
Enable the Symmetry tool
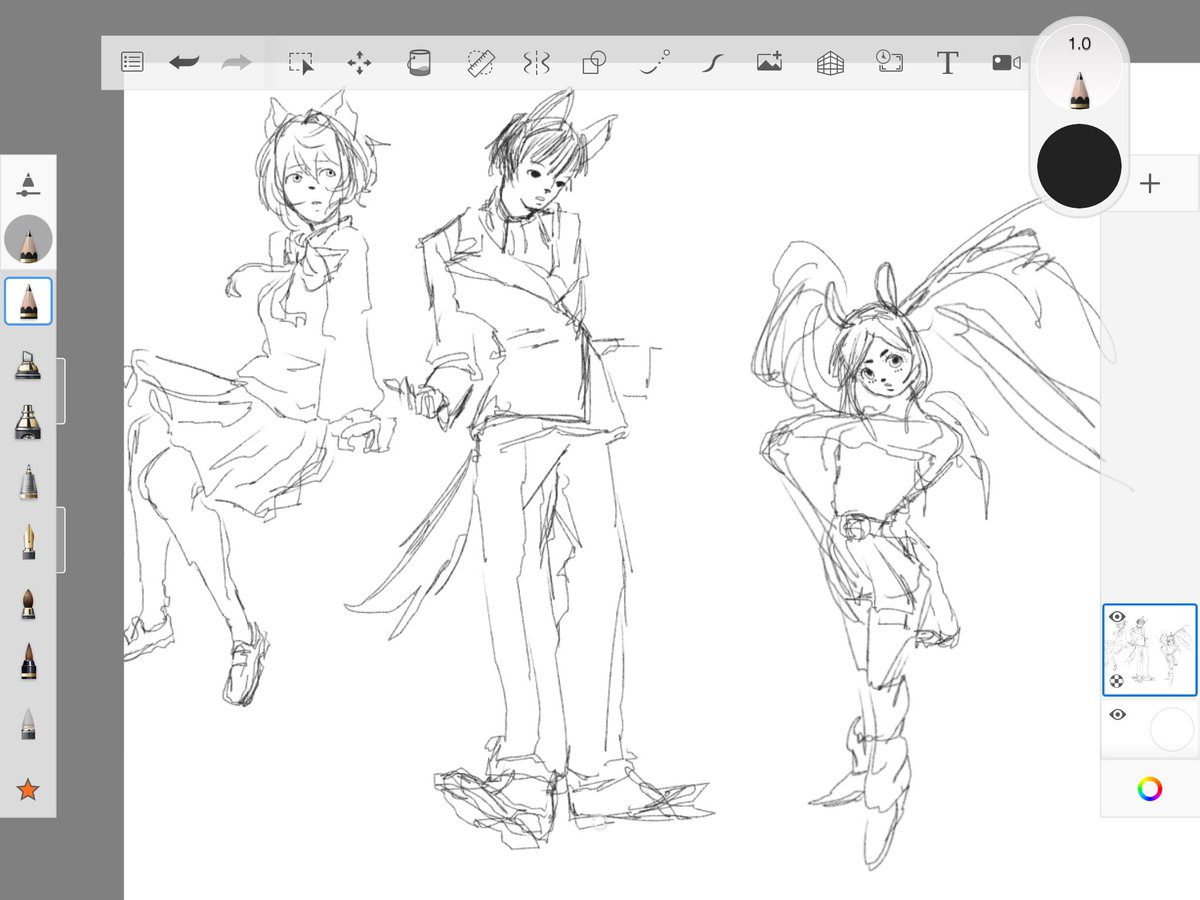536,63
